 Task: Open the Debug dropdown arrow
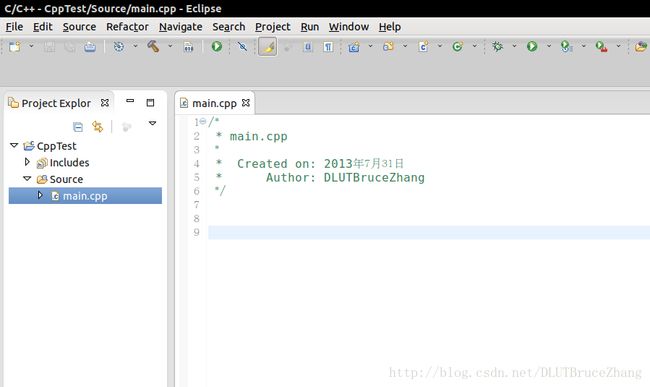(514, 46)
